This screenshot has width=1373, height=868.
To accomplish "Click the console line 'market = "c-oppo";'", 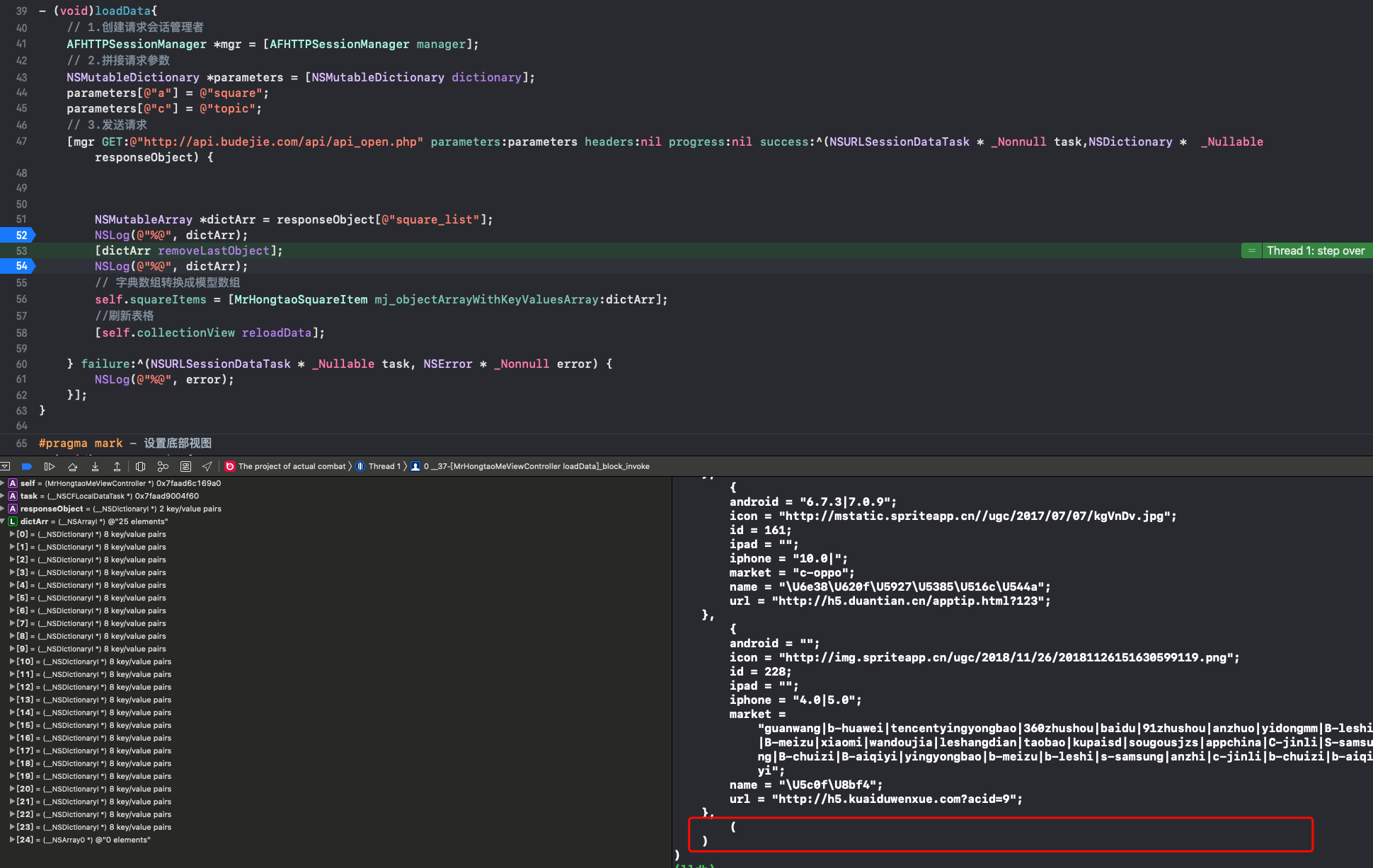I will click(x=792, y=572).
